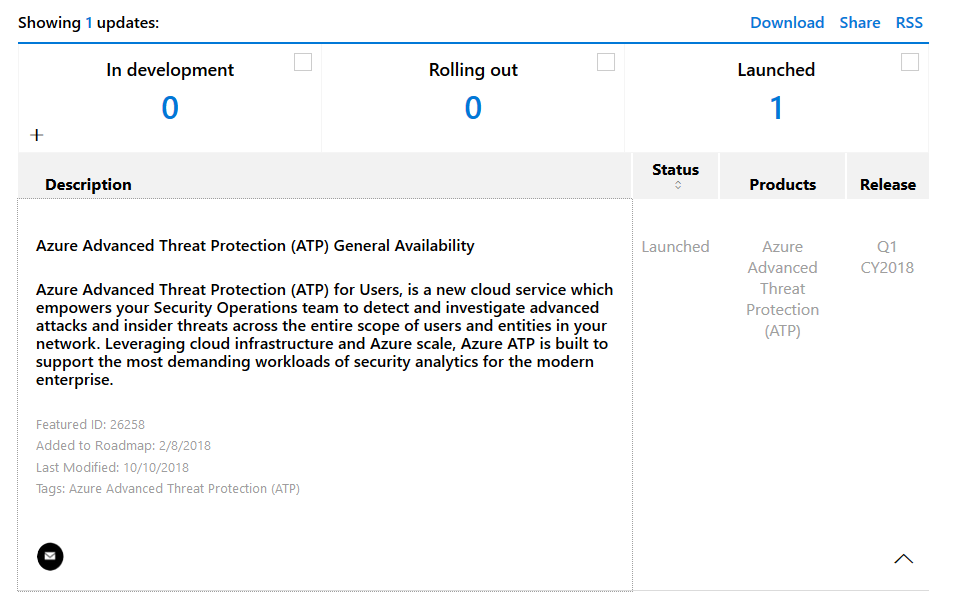Click the email share icon
This screenshot has height=599, width=972.
(x=50, y=556)
